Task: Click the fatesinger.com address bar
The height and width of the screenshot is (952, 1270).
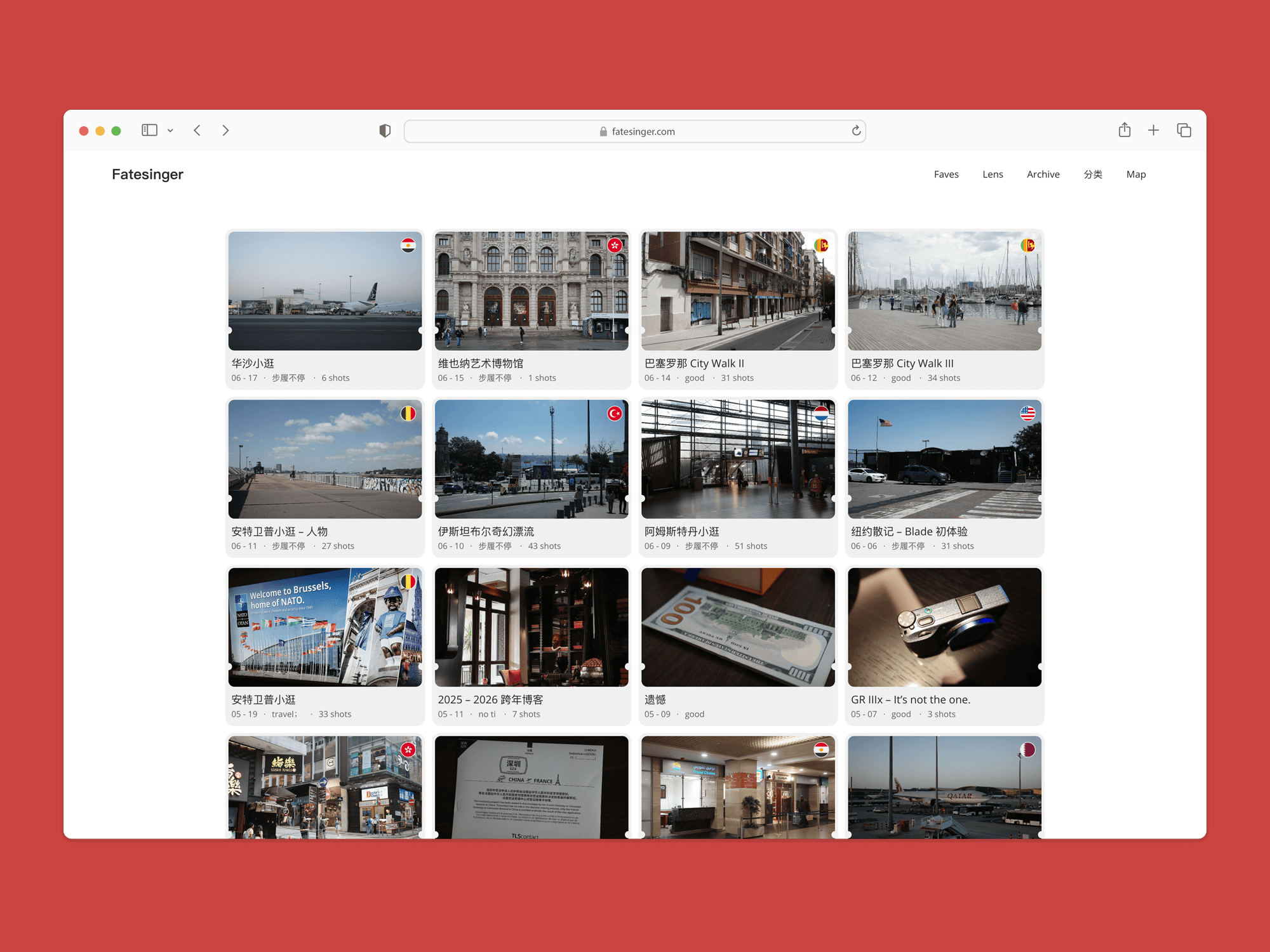Action: 635,131
